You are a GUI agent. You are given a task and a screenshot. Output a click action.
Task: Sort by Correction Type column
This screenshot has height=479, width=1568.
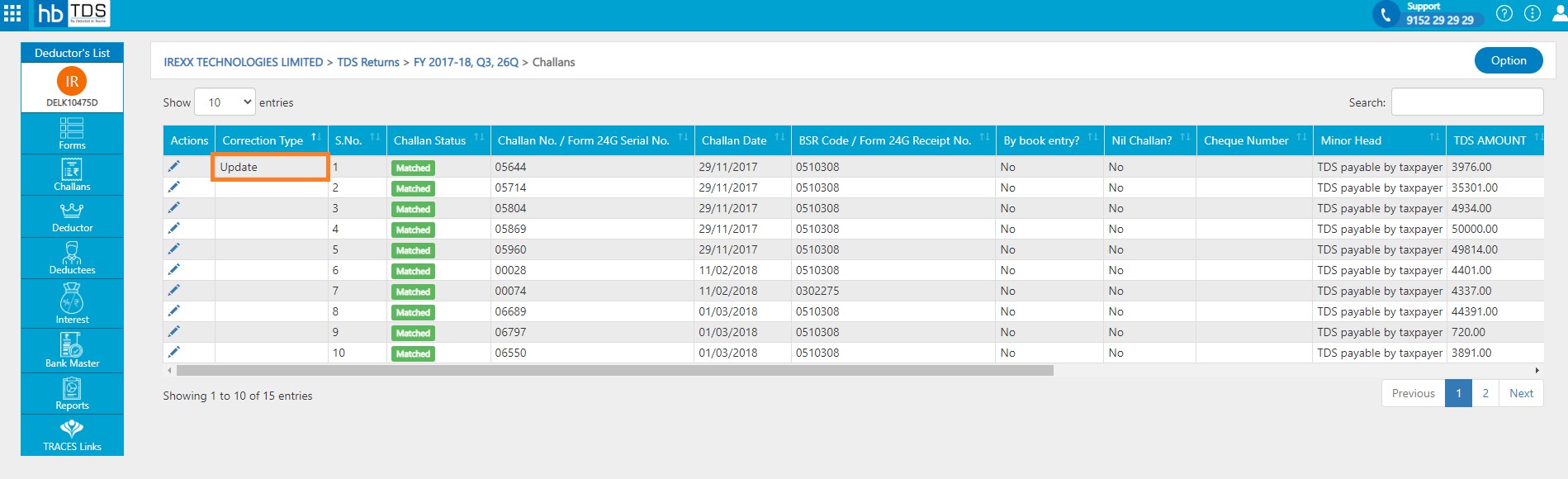[x=272, y=140]
